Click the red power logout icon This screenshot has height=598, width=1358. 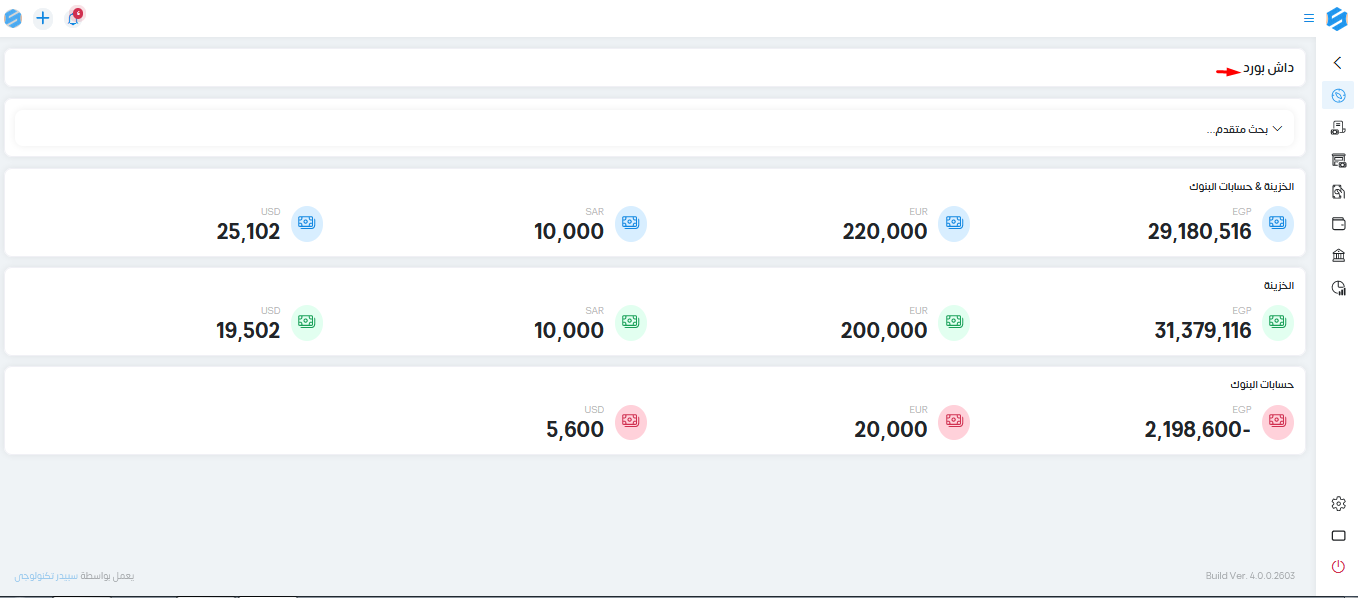click(1338, 567)
